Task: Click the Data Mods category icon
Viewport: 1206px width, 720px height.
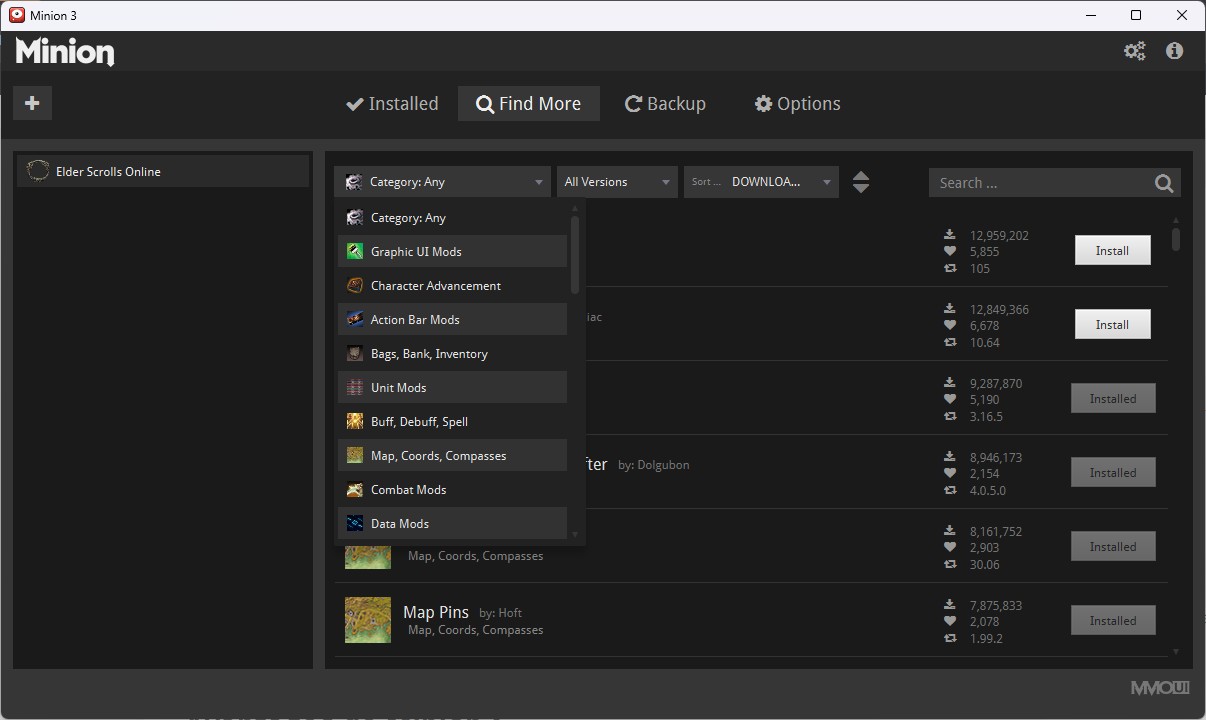Action: click(354, 523)
